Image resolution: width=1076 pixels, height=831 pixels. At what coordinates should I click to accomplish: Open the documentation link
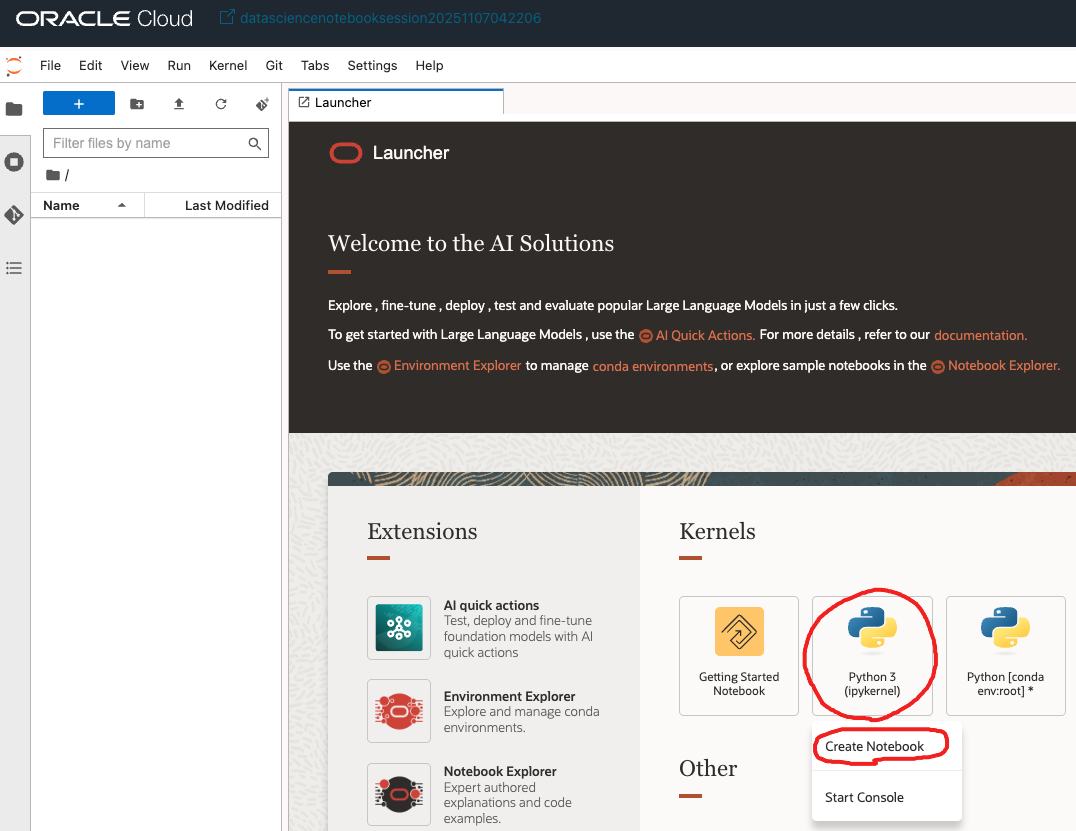(981, 336)
